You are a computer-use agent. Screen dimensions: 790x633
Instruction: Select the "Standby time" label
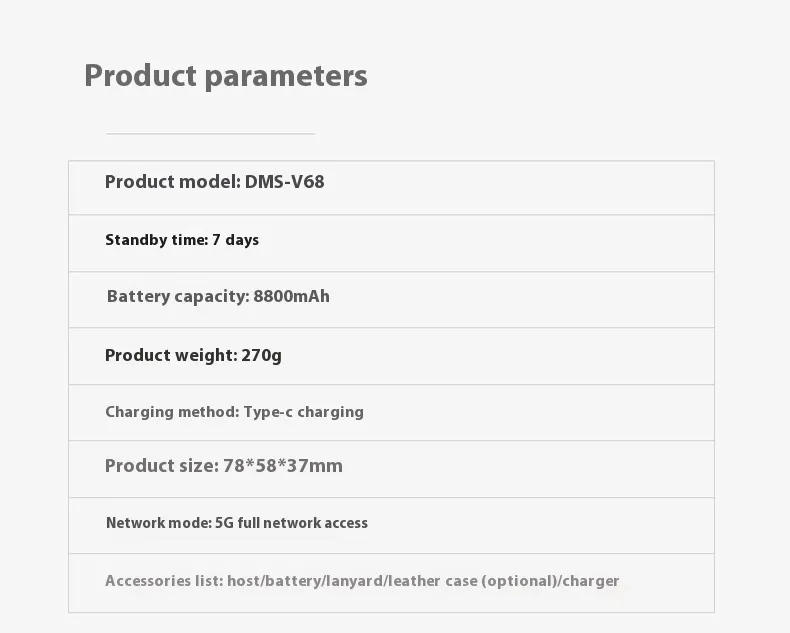click(x=156, y=240)
